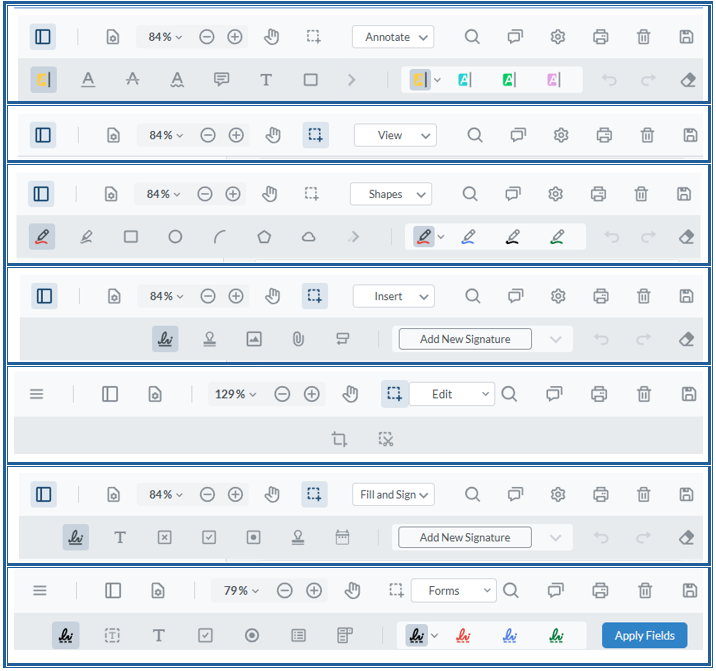Expand more tools chevron in Annotate row
This screenshot has height=671, width=716.
coord(351,80)
